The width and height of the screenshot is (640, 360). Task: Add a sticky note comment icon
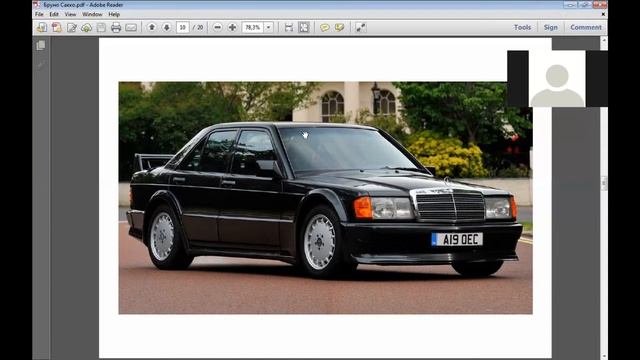[x=325, y=27]
